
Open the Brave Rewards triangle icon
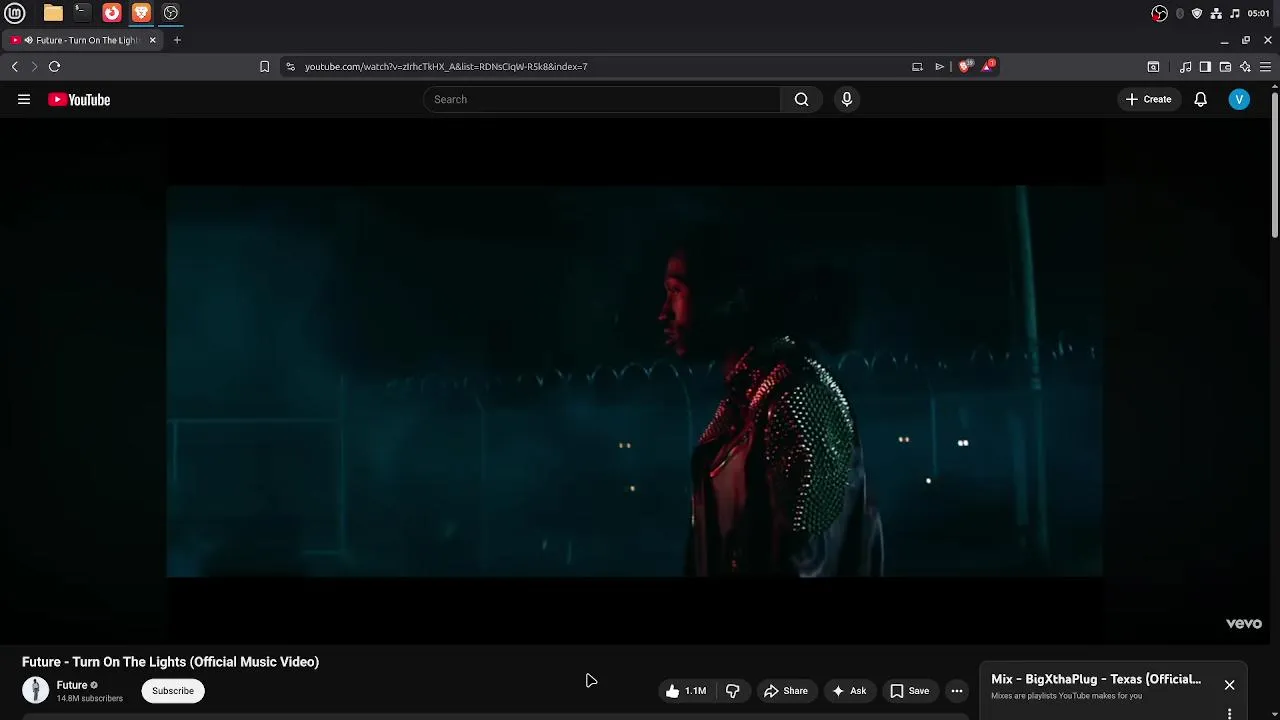click(989, 65)
